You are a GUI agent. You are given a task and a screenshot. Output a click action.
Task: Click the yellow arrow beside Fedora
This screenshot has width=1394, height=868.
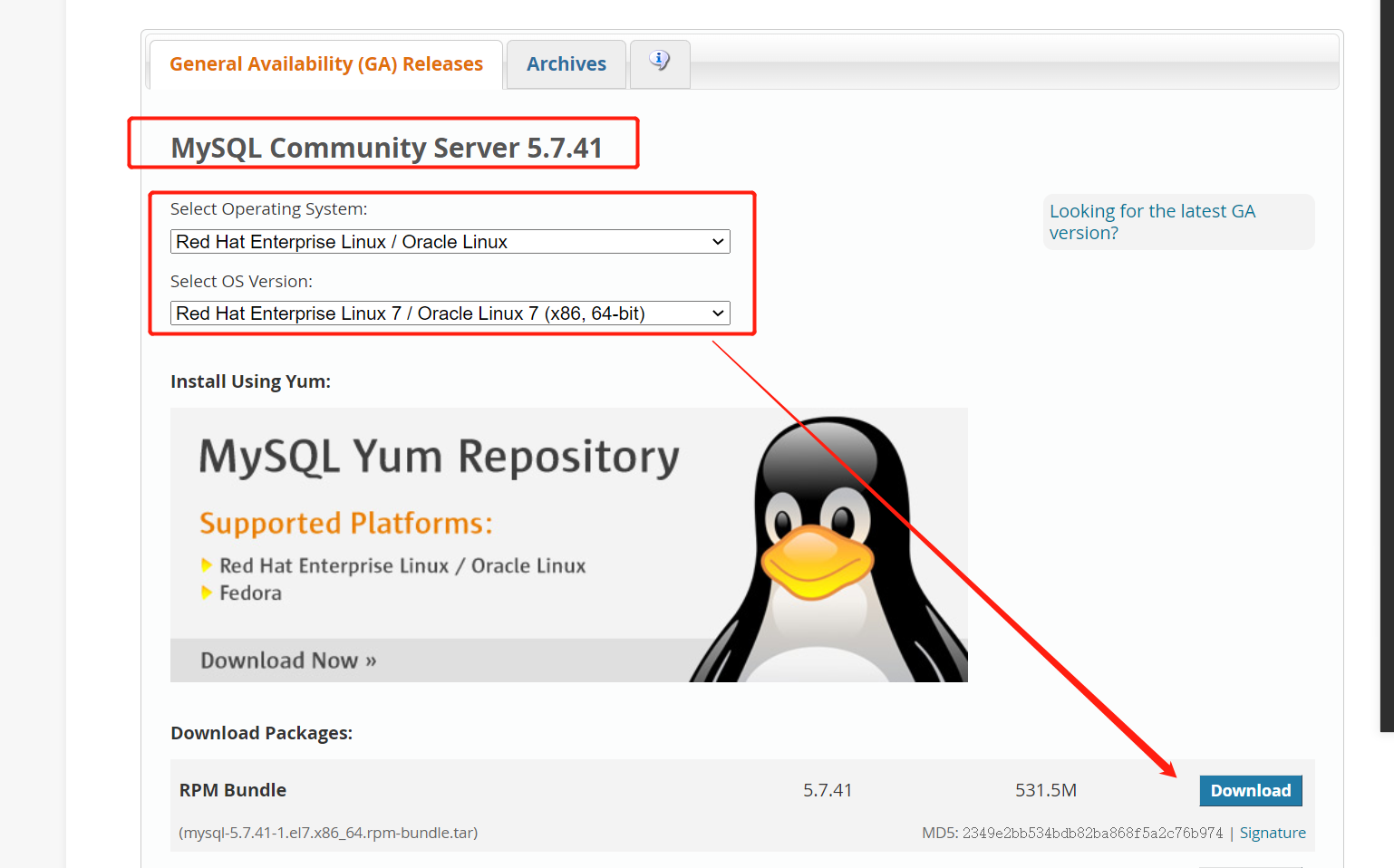(x=207, y=593)
